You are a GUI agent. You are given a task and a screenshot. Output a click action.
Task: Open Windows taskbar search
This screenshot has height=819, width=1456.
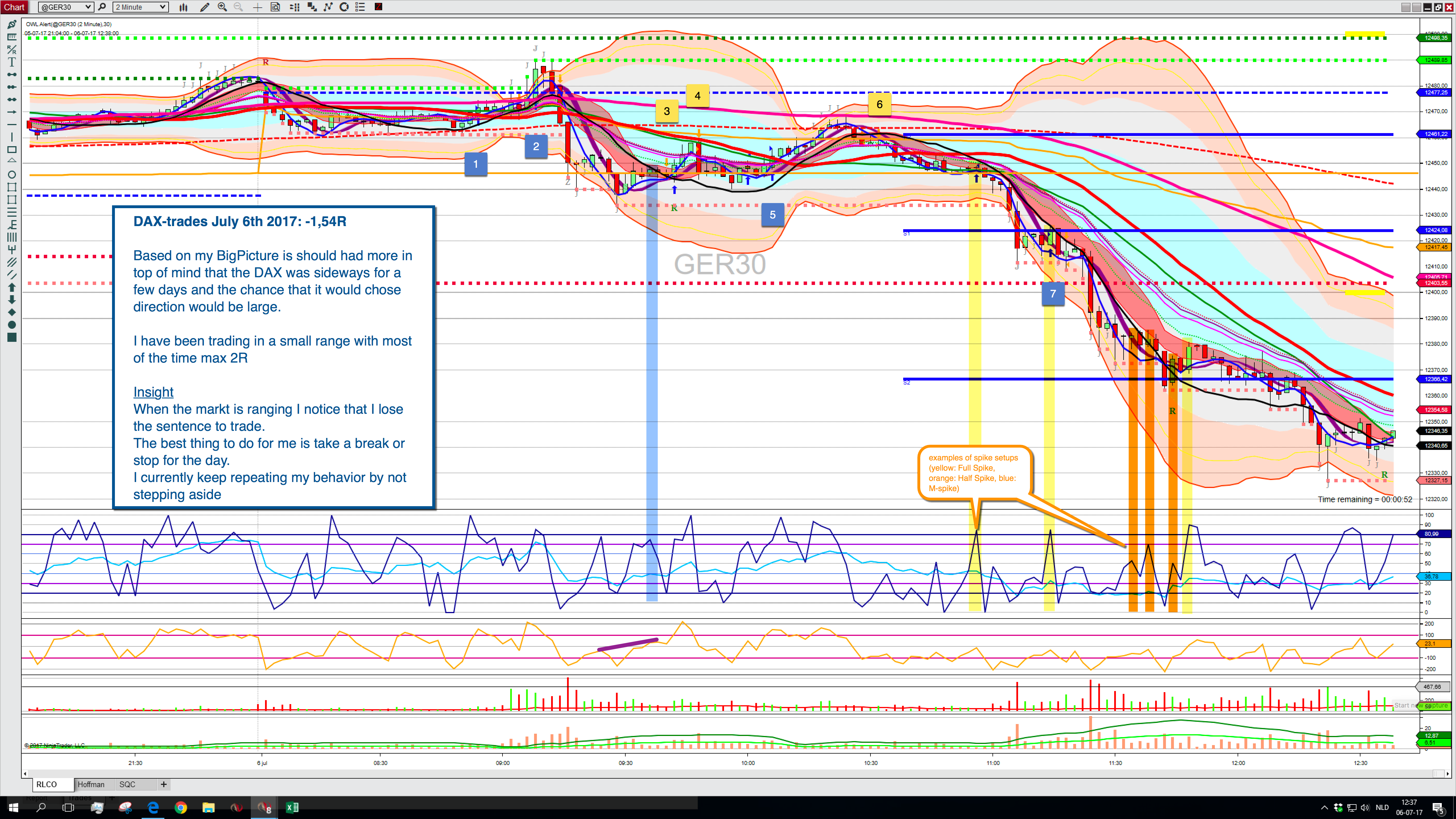(x=41, y=807)
